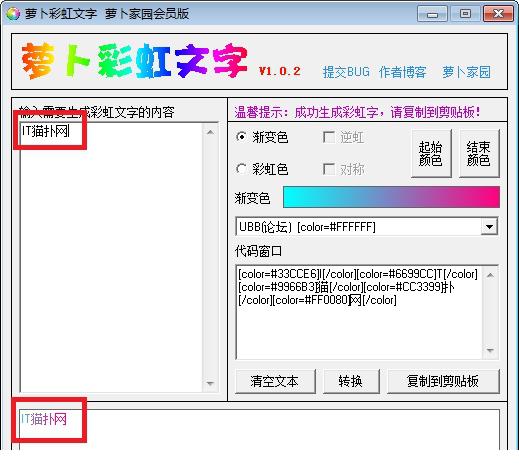Open the 作者博客 link
The height and width of the screenshot is (468, 519).
[x=402, y=72]
